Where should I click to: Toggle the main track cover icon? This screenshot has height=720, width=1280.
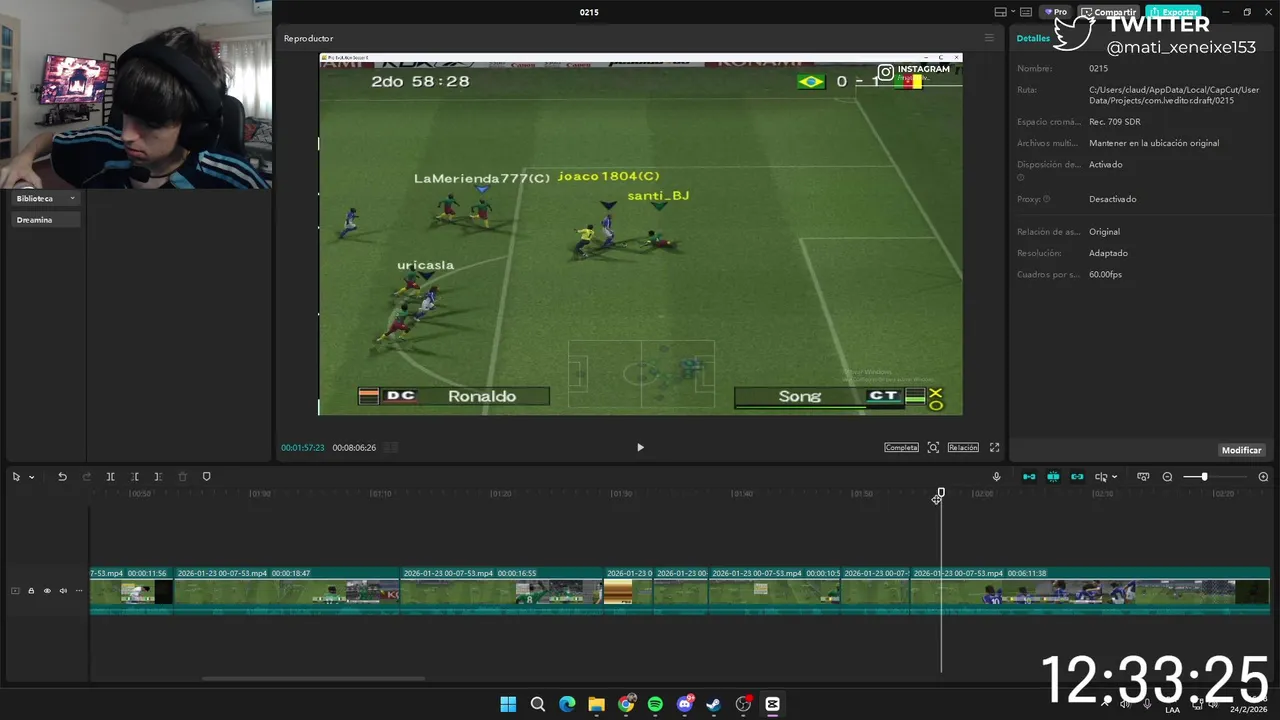pos(15,591)
